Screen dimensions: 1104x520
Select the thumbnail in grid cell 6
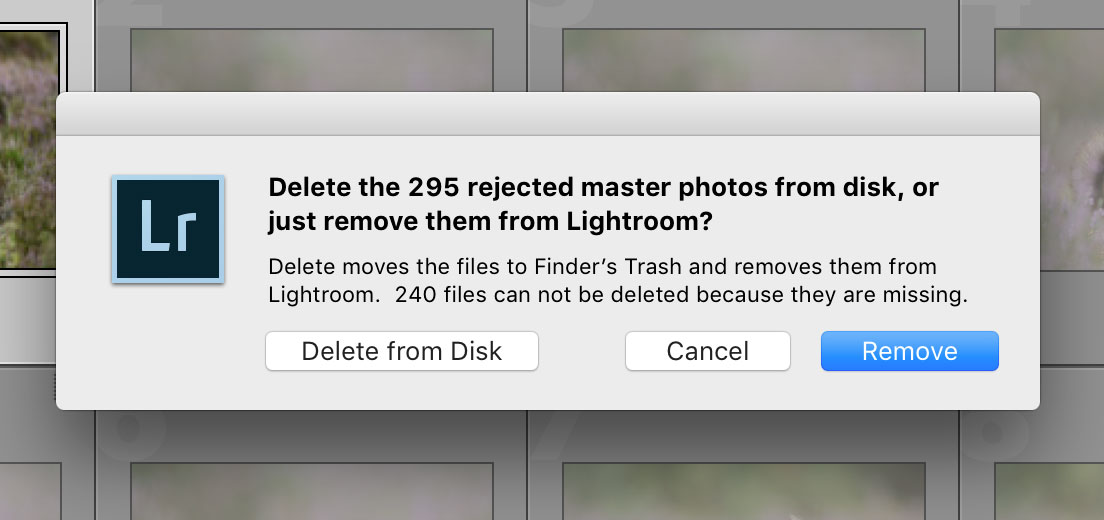311,491
